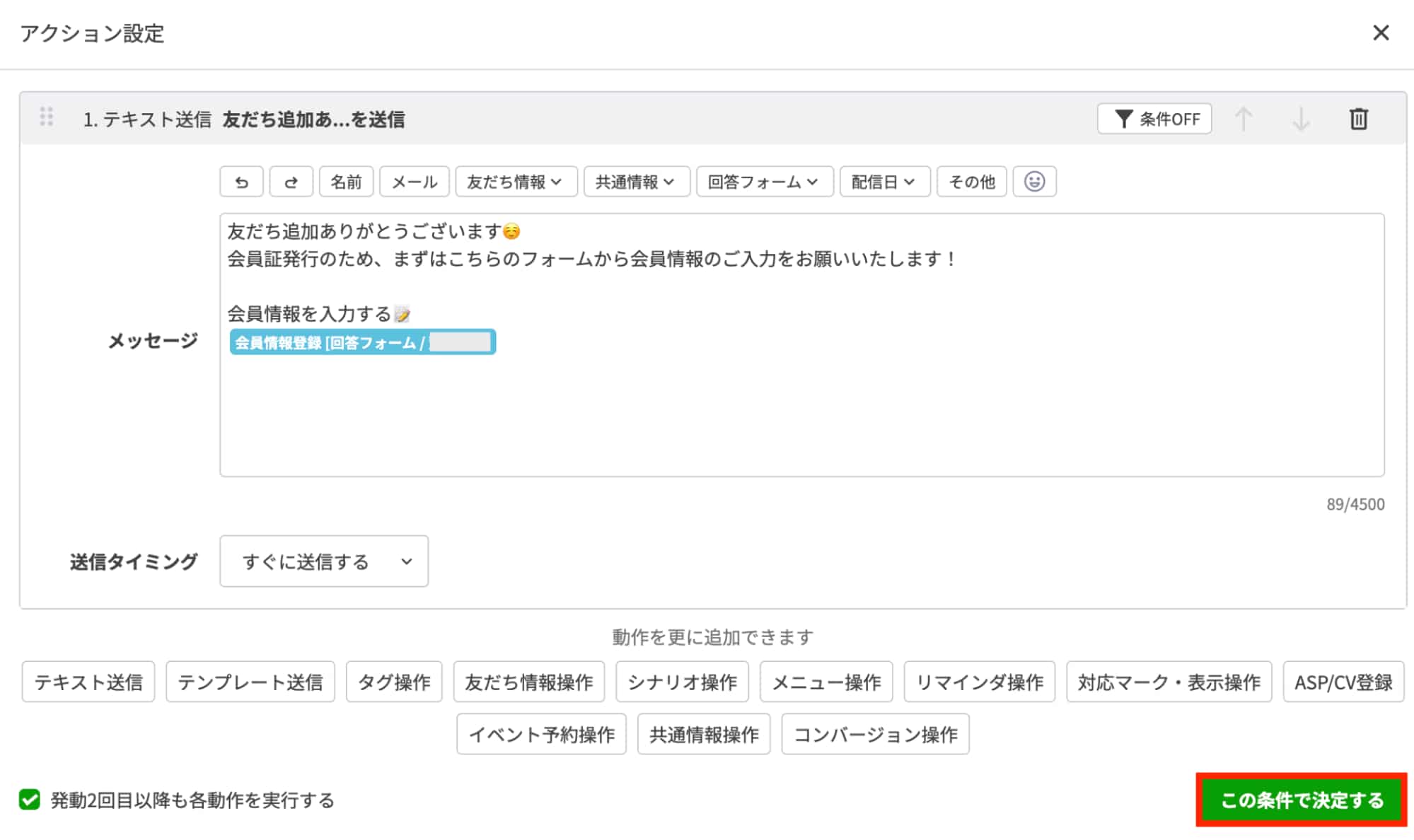Viewport: 1414px width, 840px height.
Task: Open the 友だち情報 dropdown
Action: click(x=516, y=182)
